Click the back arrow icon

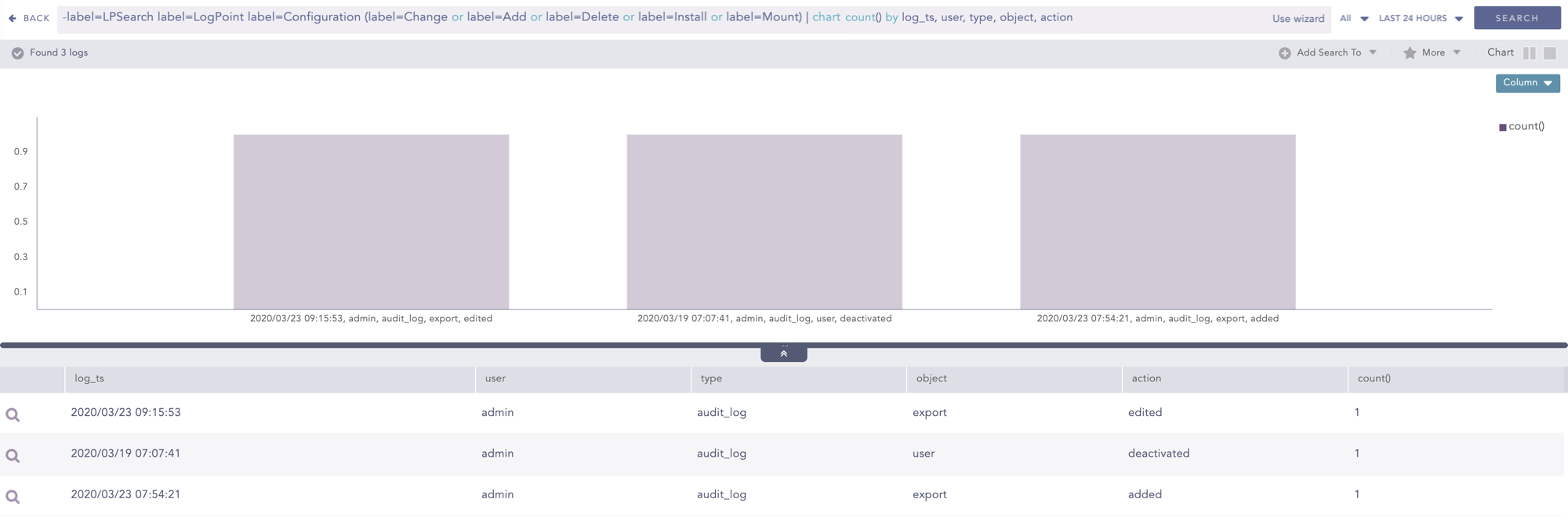13,18
